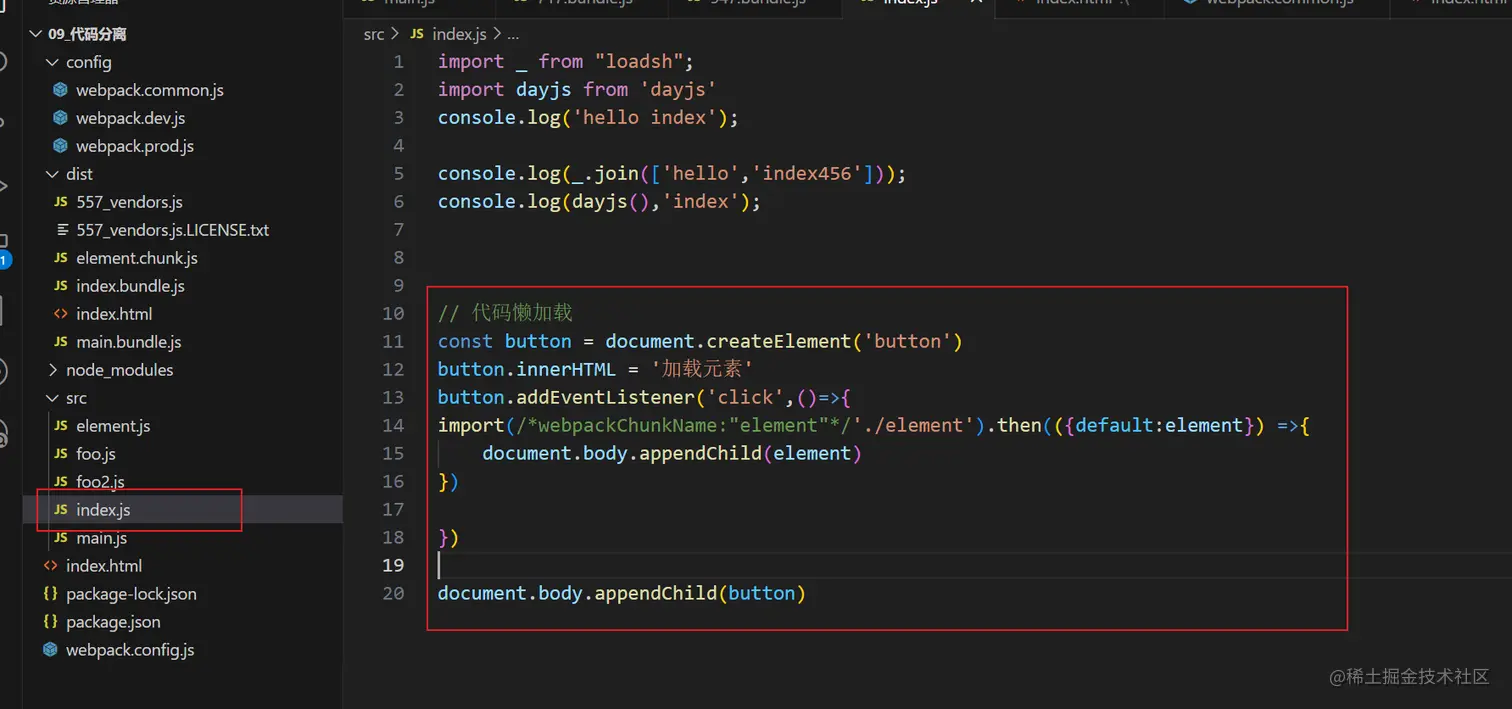Click the HTML icon of index.html in dist

pos(60,314)
